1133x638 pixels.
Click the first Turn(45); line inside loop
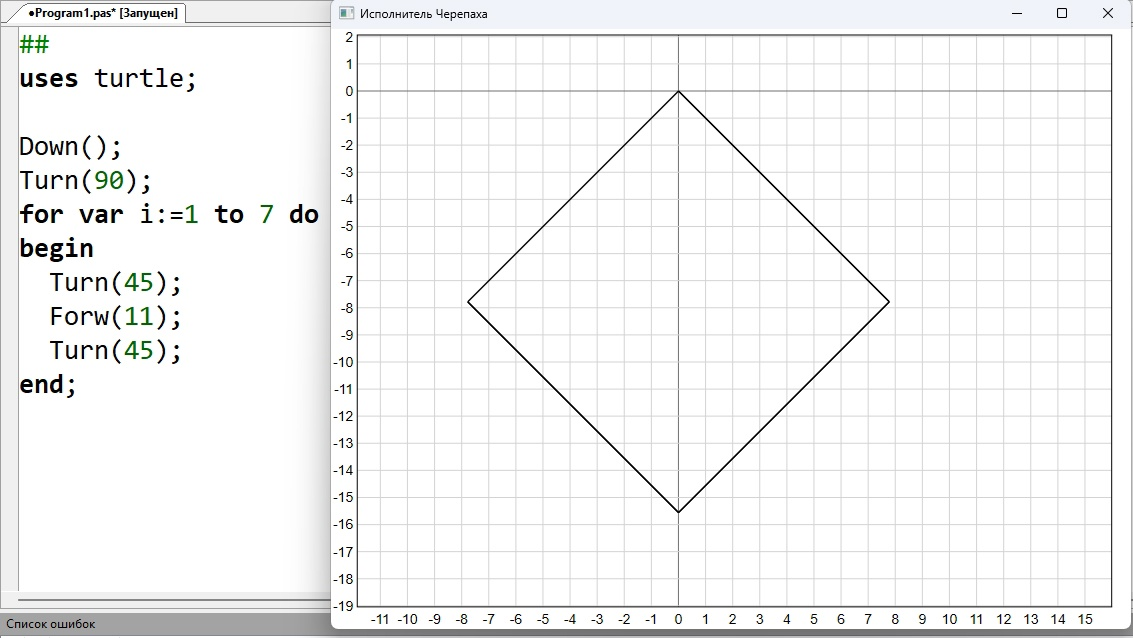tap(115, 283)
